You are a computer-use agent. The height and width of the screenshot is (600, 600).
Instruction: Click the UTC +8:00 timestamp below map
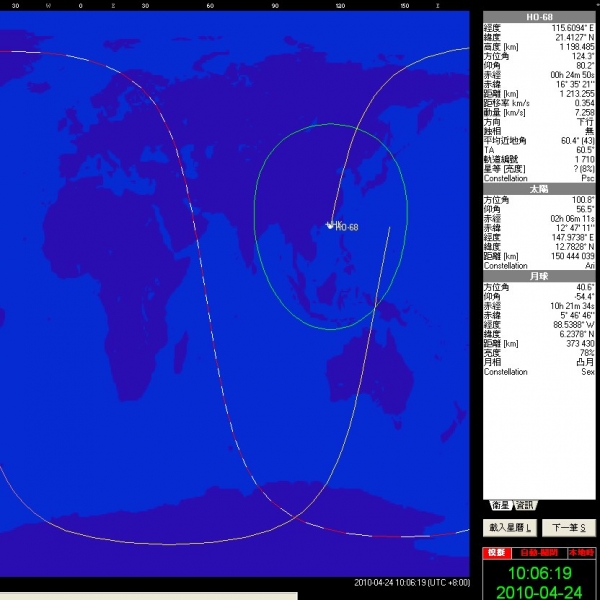tap(411, 583)
